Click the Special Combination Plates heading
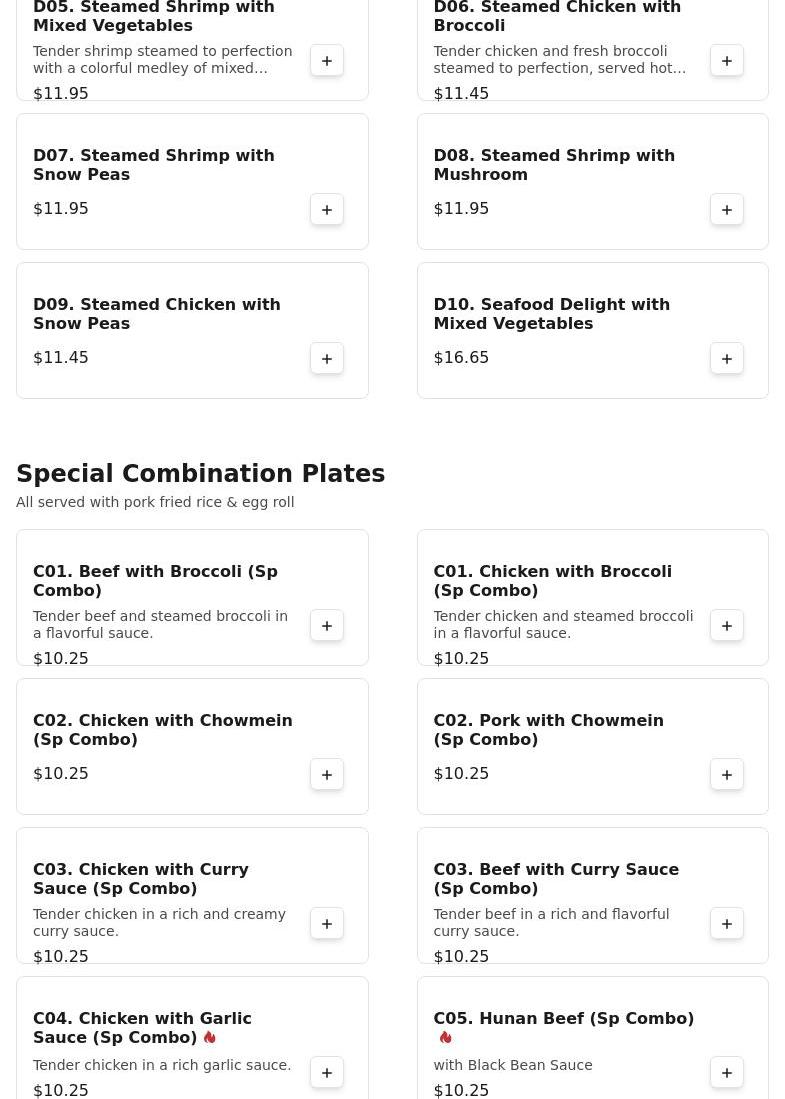This screenshot has height=1099, width=785. coord(200,474)
